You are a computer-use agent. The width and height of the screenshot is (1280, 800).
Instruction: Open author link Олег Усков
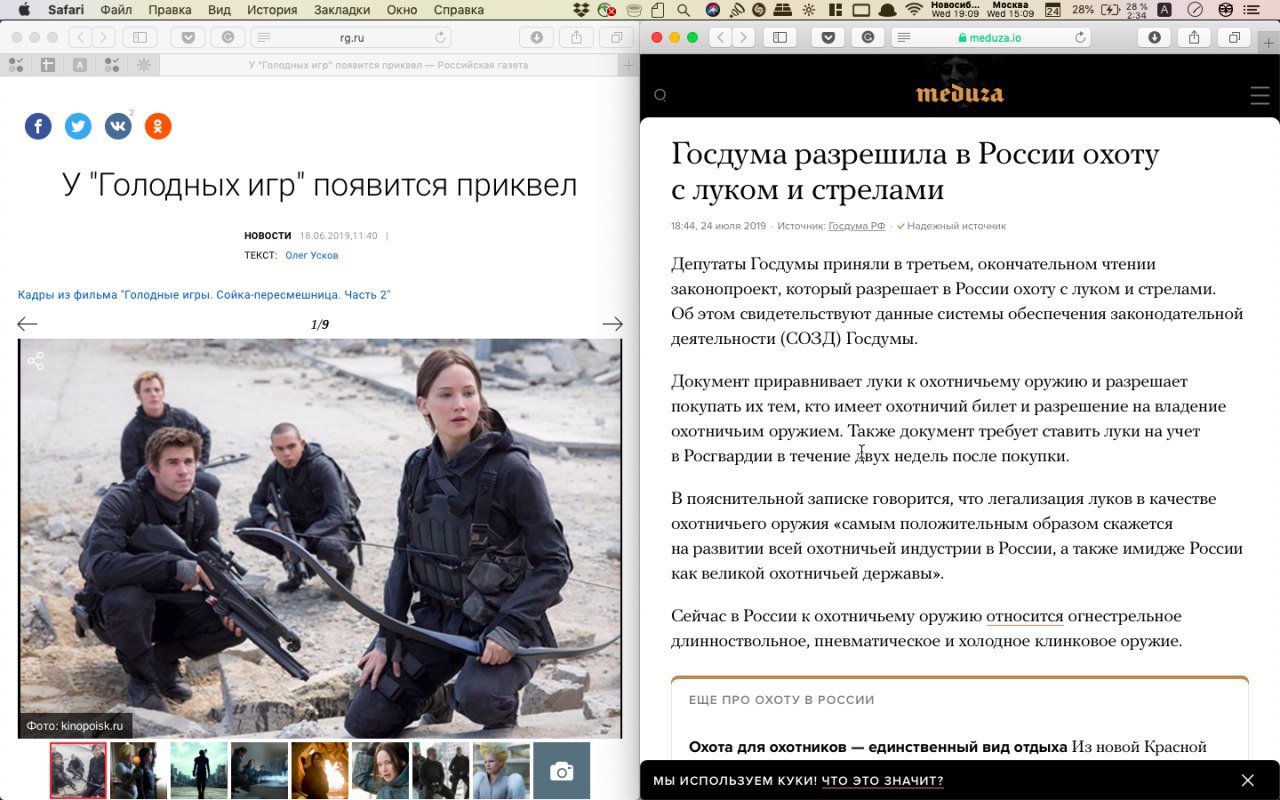[312, 256]
